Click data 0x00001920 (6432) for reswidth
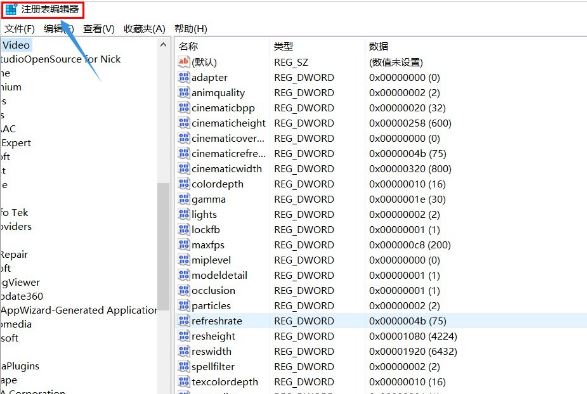The width and height of the screenshot is (587, 394). pyautogui.click(x=413, y=351)
